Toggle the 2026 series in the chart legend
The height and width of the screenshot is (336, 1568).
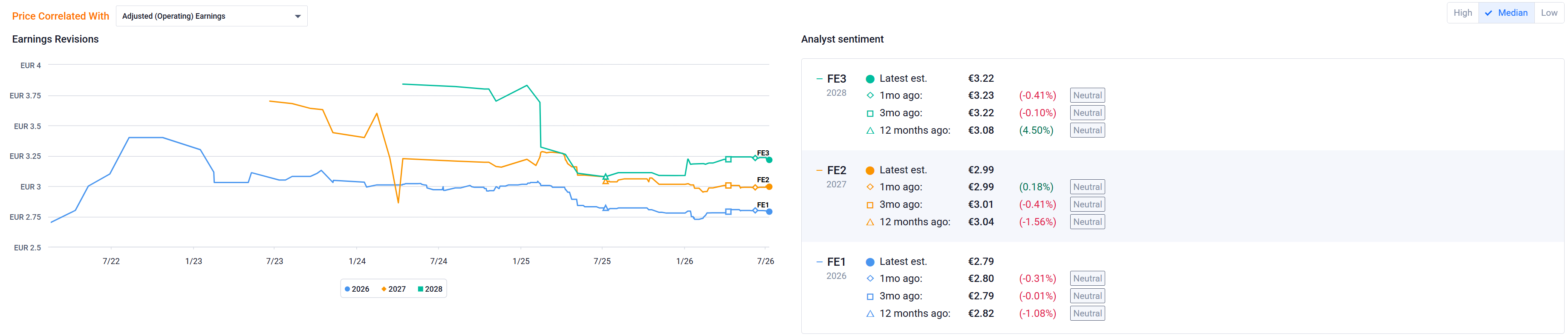[x=357, y=289]
